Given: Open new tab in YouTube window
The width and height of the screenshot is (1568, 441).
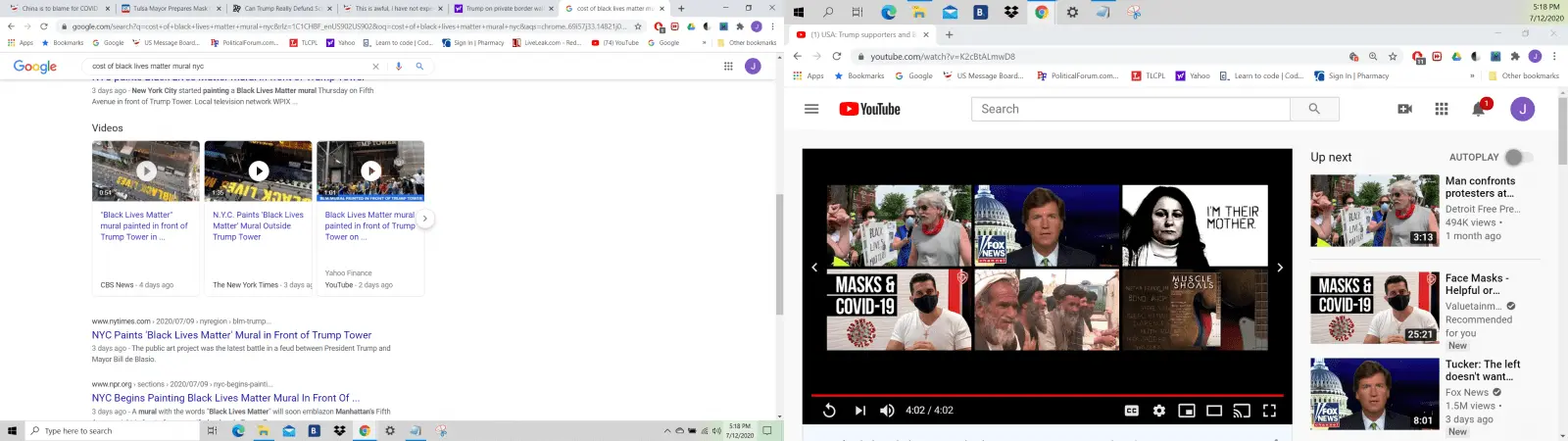Looking at the screenshot, I should pyautogui.click(x=949, y=34).
